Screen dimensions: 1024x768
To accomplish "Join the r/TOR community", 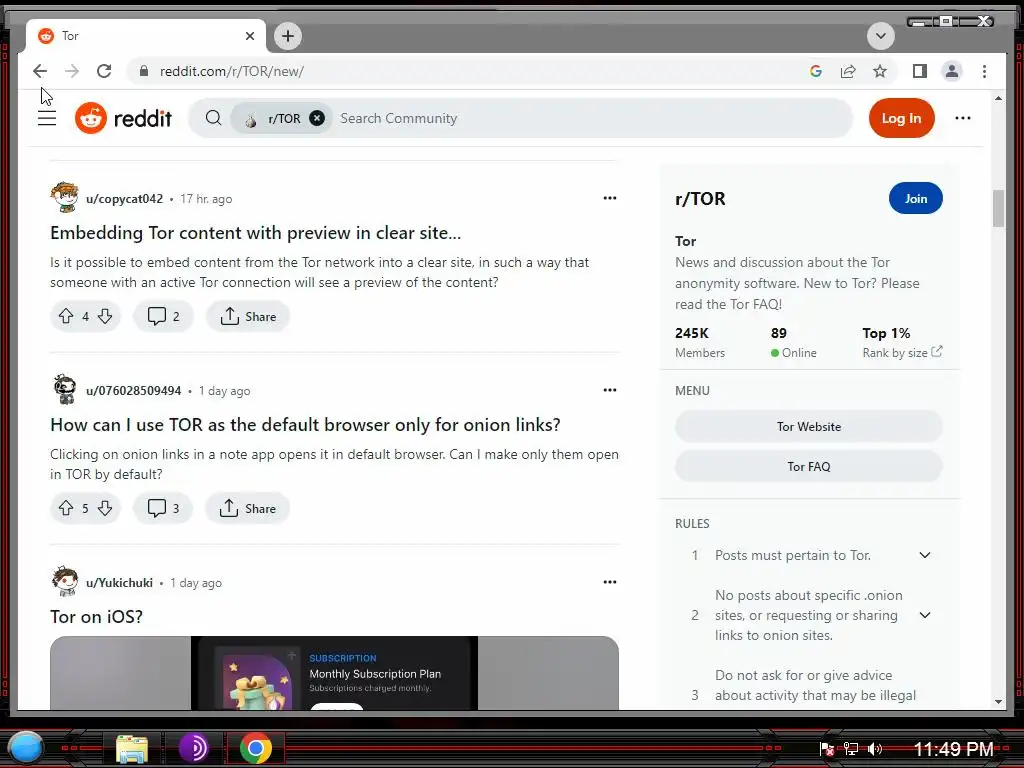I will coord(916,199).
